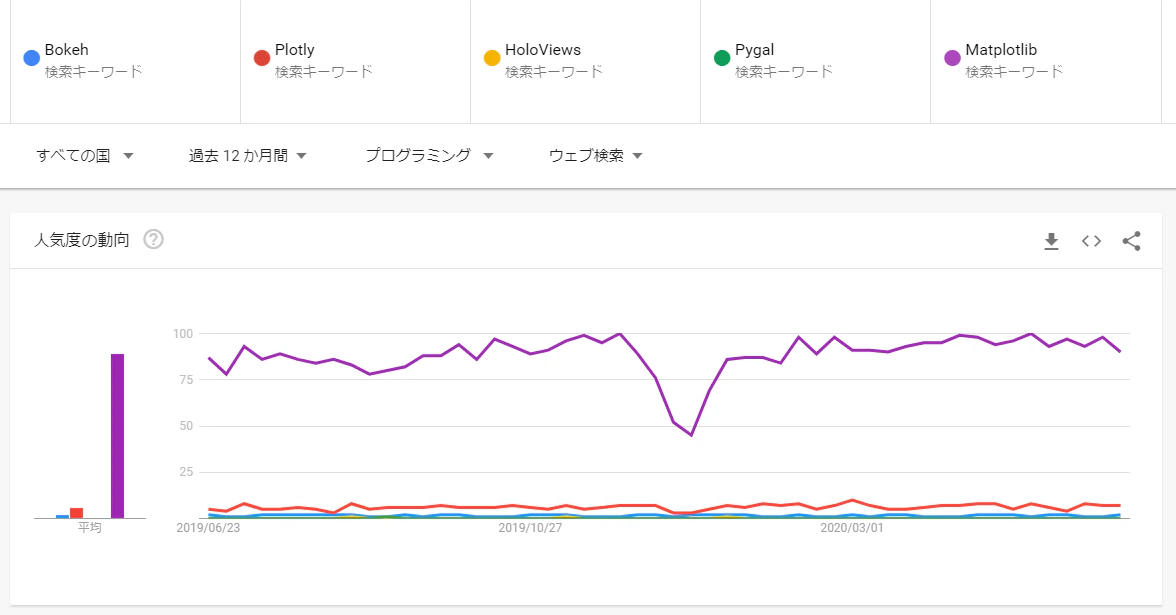This screenshot has height=615, width=1176.
Task: Click the blue Bokeh color dot
Action: tap(31, 58)
